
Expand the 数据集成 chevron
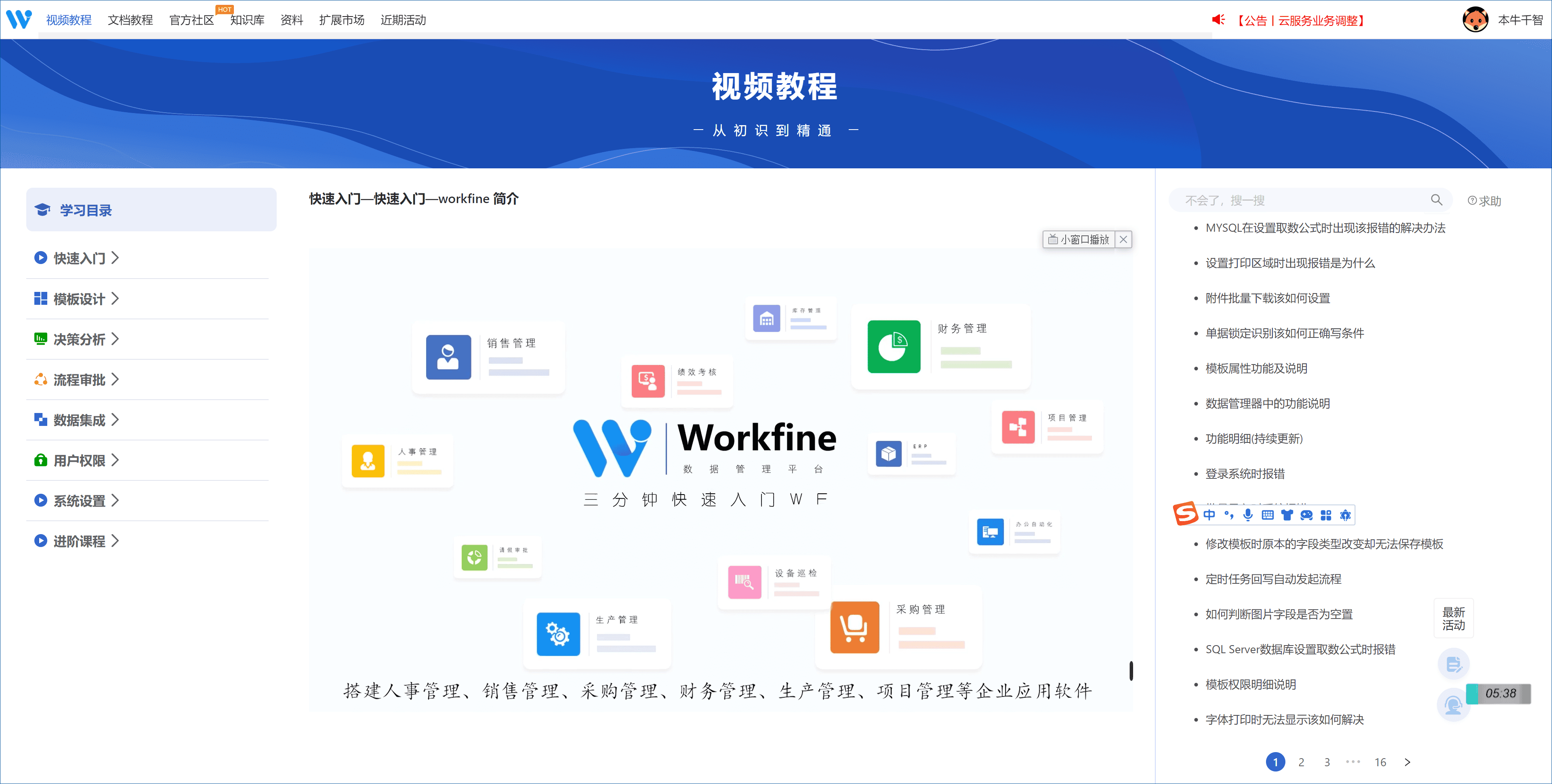click(x=115, y=420)
